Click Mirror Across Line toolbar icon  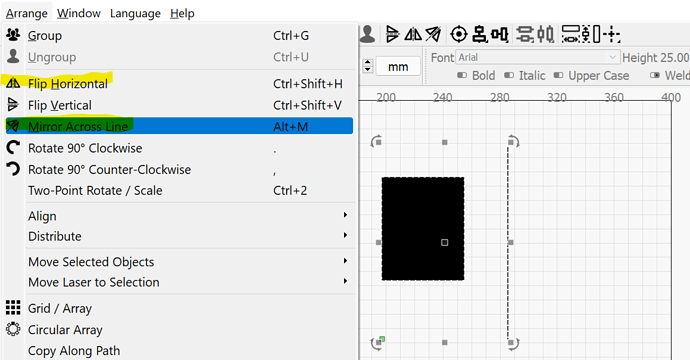point(433,34)
